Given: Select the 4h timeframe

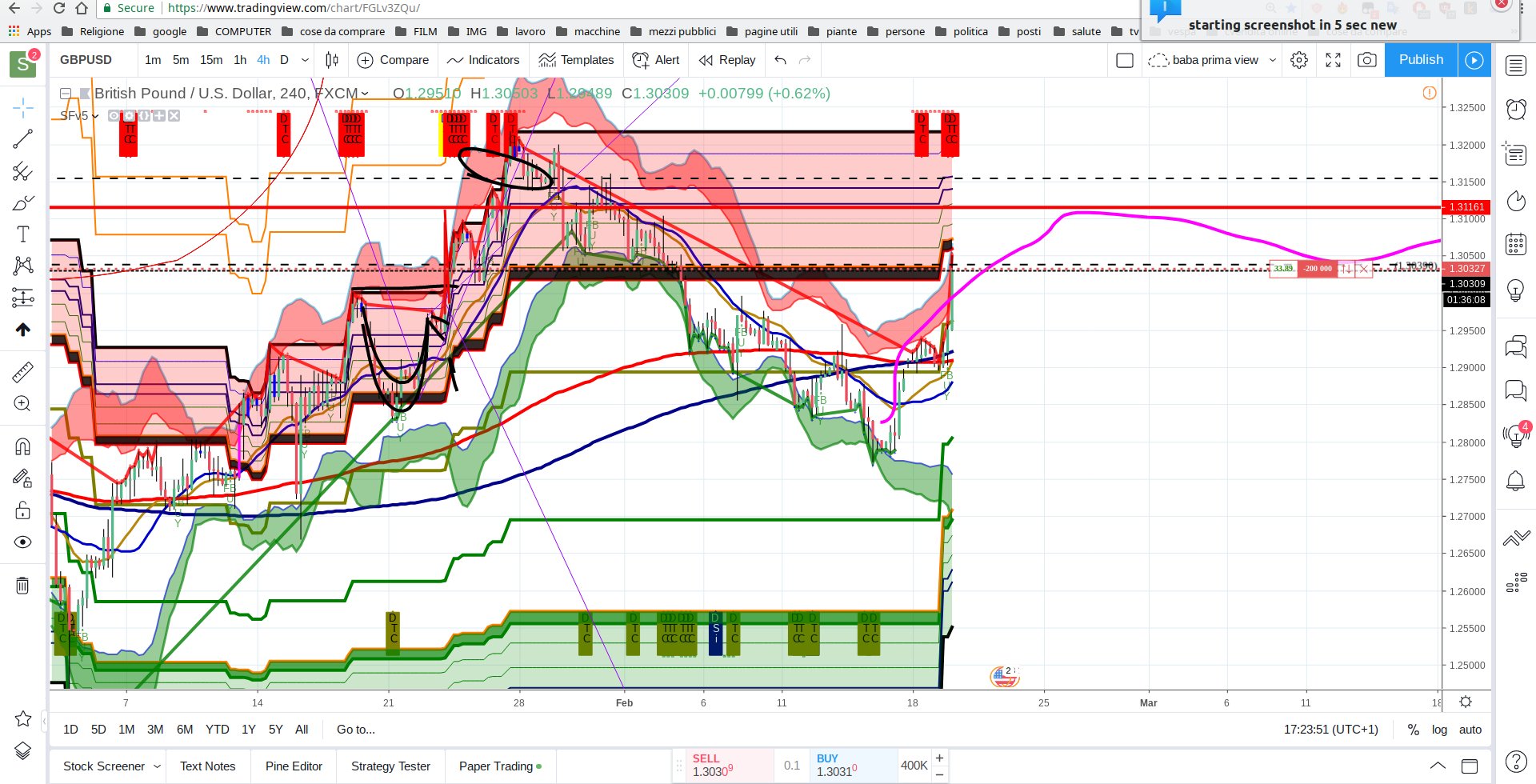Looking at the screenshot, I should (263, 60).
